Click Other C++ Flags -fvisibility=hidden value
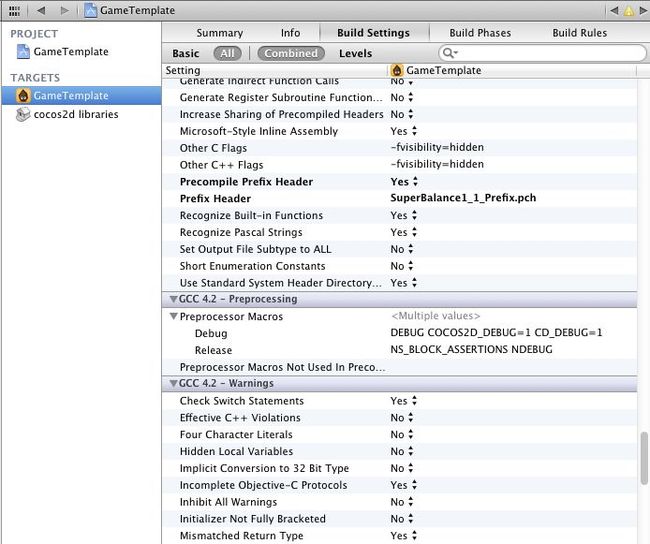Viewport: 650px width, 544px height. 437,164
